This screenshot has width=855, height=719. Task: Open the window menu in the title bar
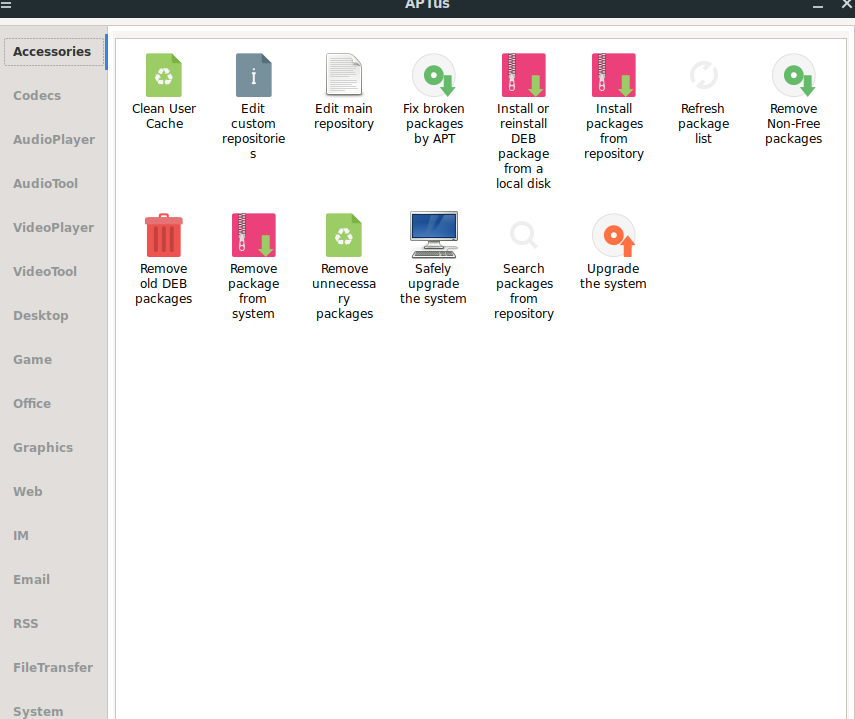(x=5, y=4)
